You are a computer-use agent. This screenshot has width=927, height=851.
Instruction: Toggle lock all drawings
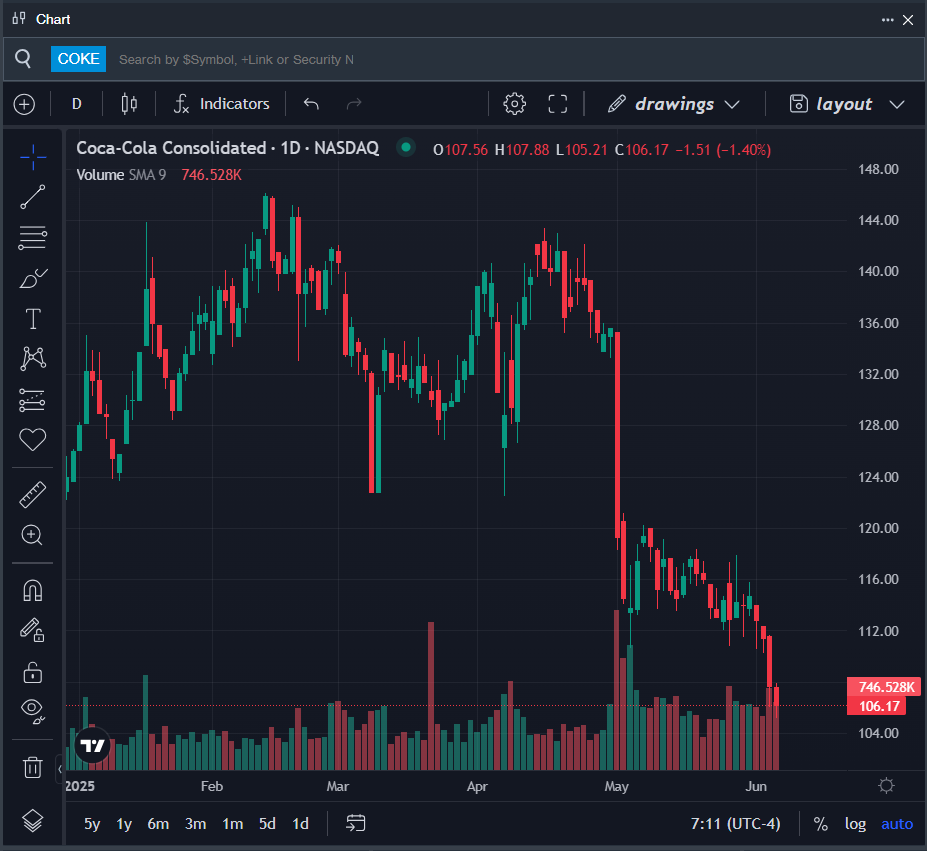pos(33,672)
